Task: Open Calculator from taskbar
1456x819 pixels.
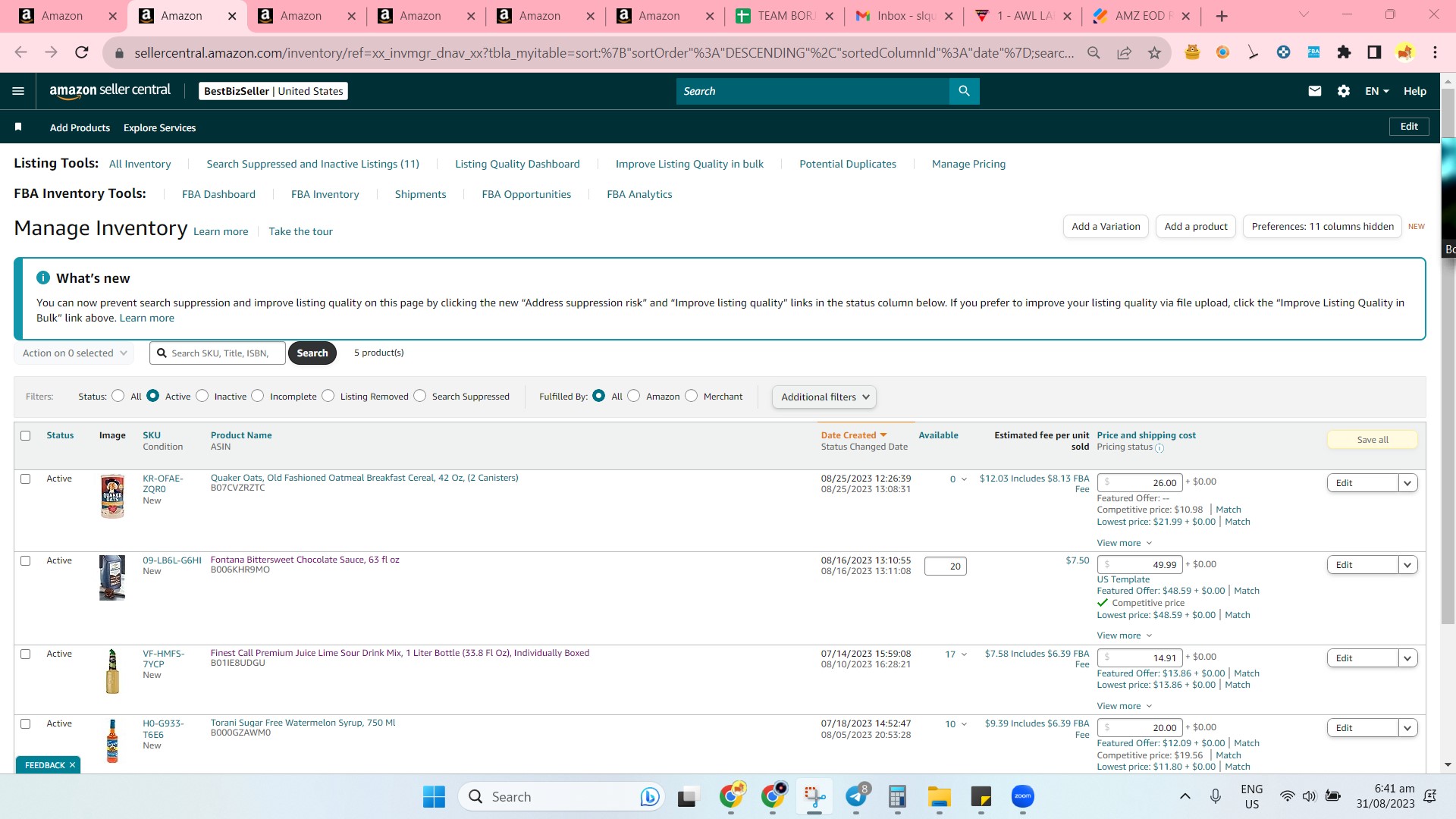Action: pyautogui.click(x=898, y=797)
